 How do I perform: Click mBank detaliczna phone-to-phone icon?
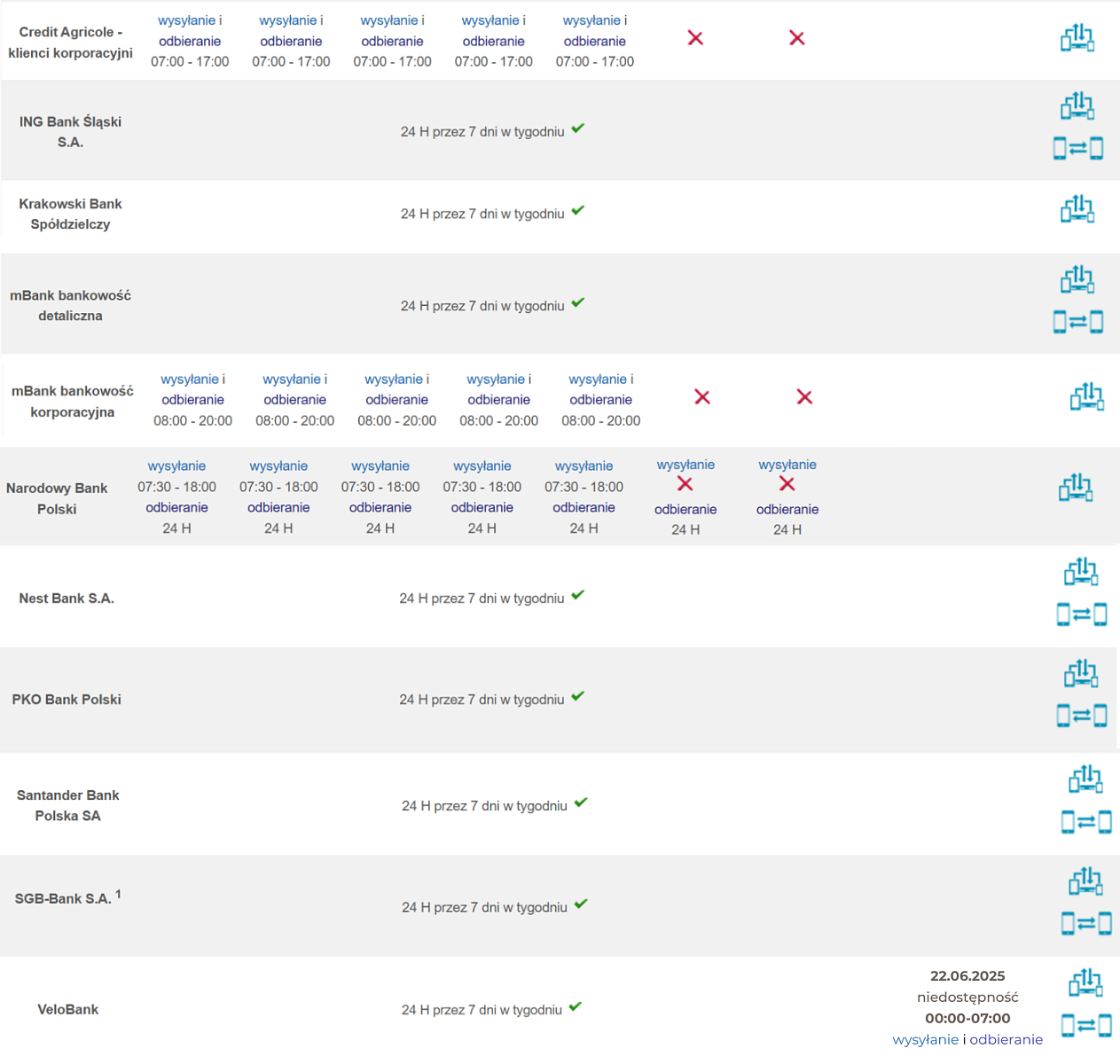(1078, 321)
